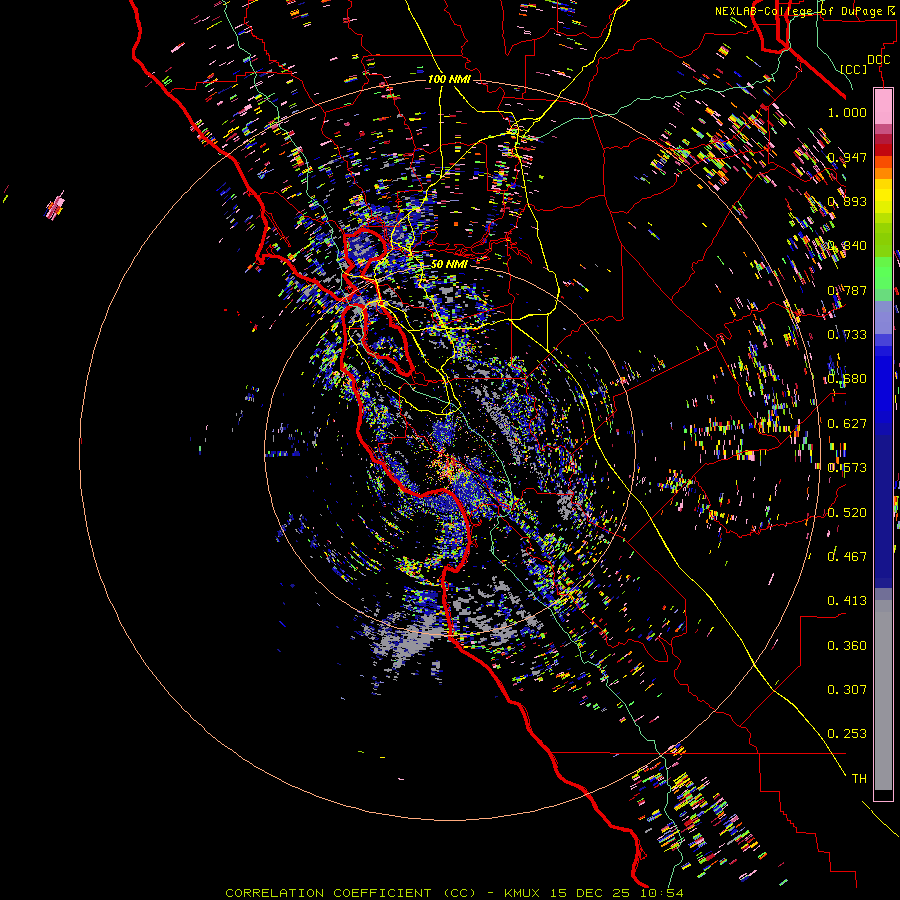
Task: Click the "TH" threshold label
Action: click(859, 779)
